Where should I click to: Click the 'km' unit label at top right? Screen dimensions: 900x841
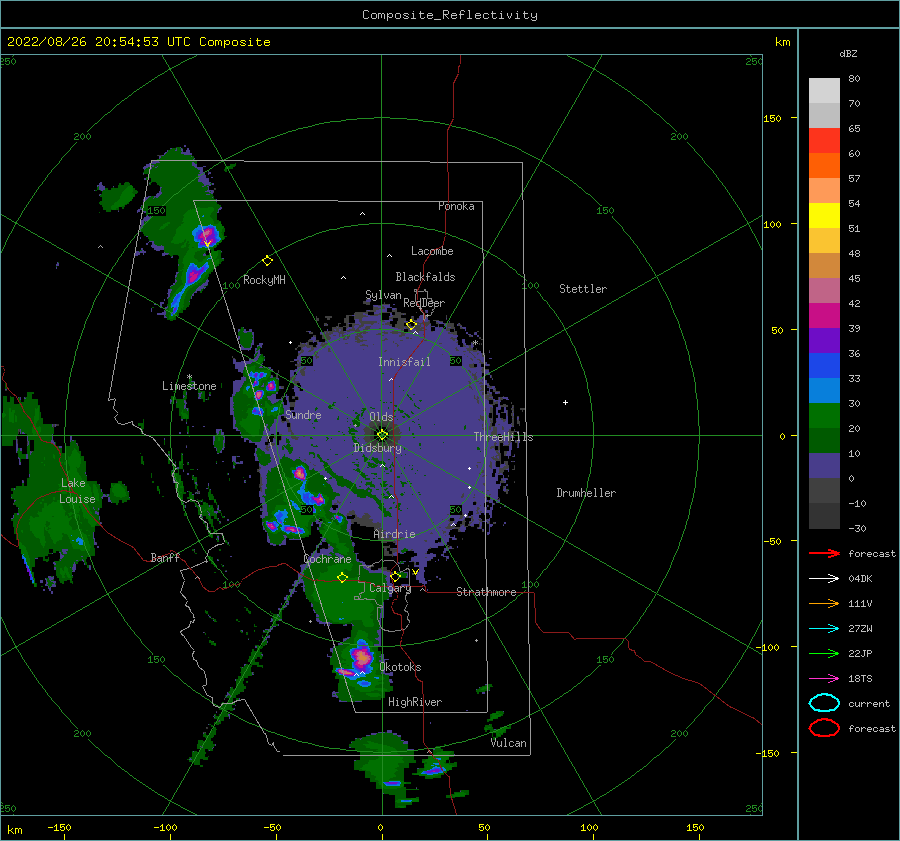click(x=782, y=42)
